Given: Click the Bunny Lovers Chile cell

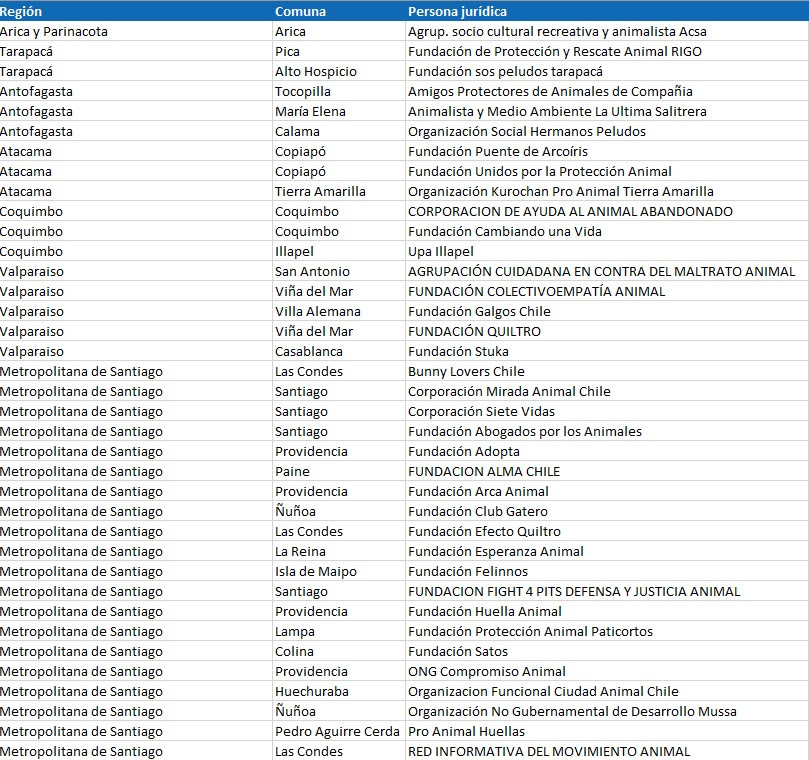Looking at the screenshot, I should 607,371.
